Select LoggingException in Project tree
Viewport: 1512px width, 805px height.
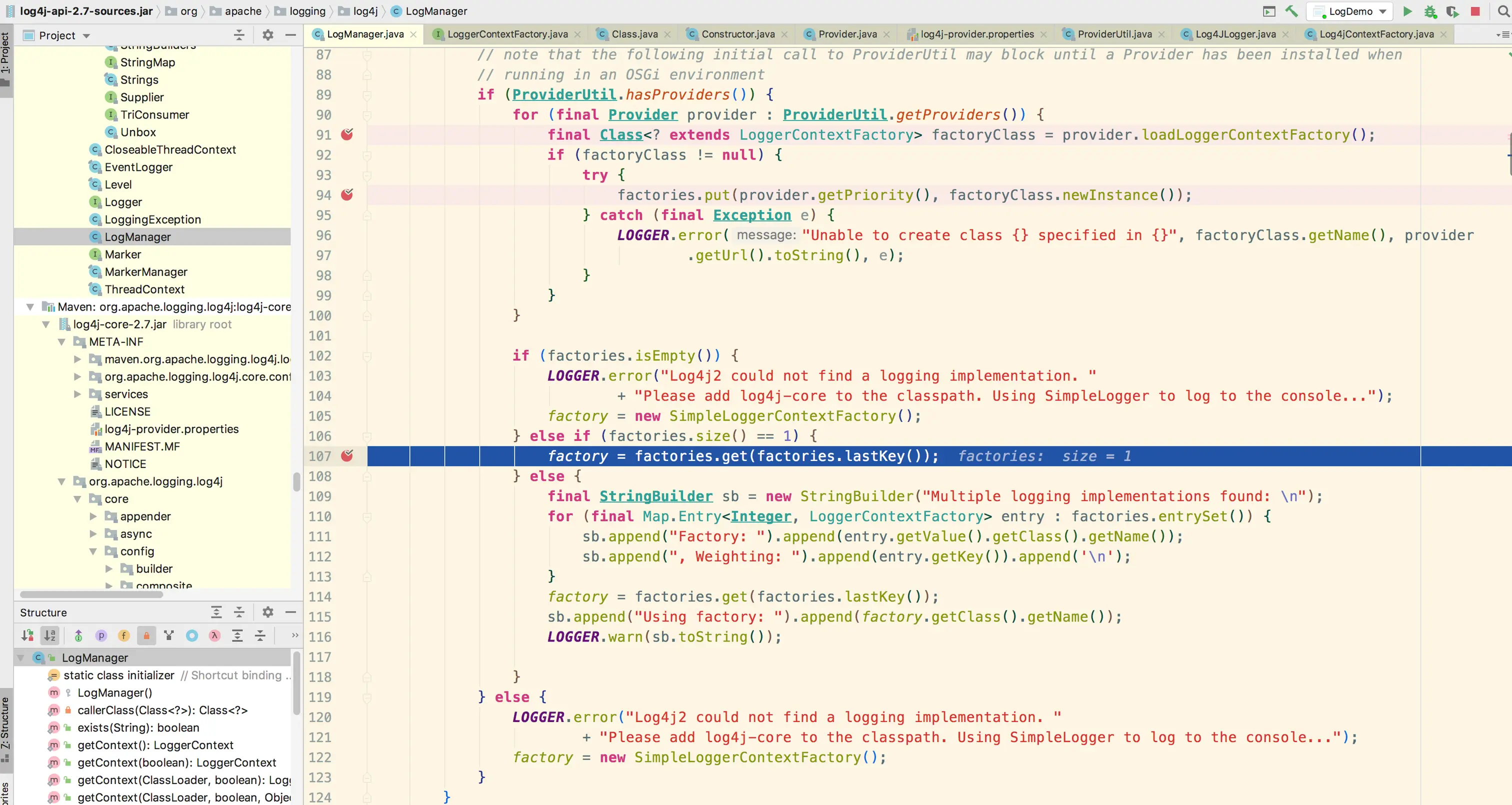click(x=152, y=219)
